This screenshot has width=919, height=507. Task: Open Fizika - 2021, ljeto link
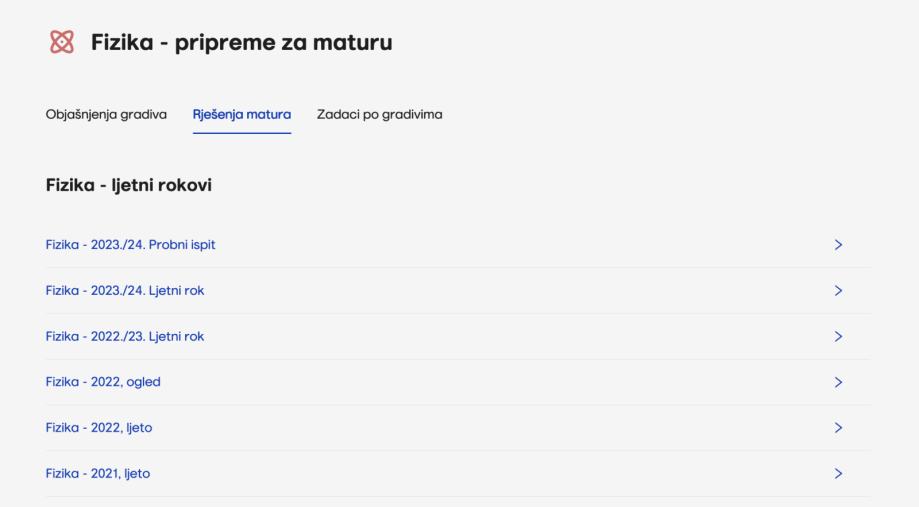(98, 474)
